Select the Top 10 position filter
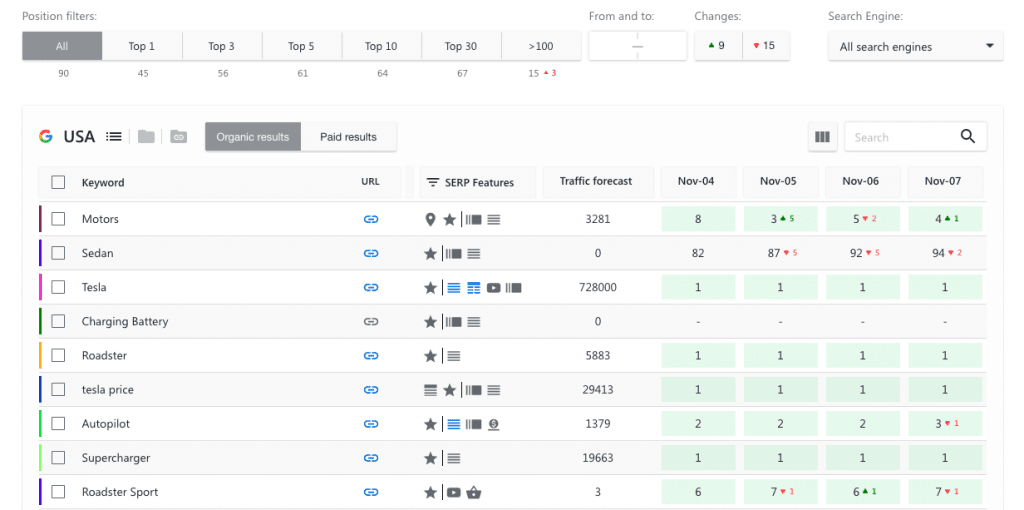1024x510 pixels. tap(381, 46)
